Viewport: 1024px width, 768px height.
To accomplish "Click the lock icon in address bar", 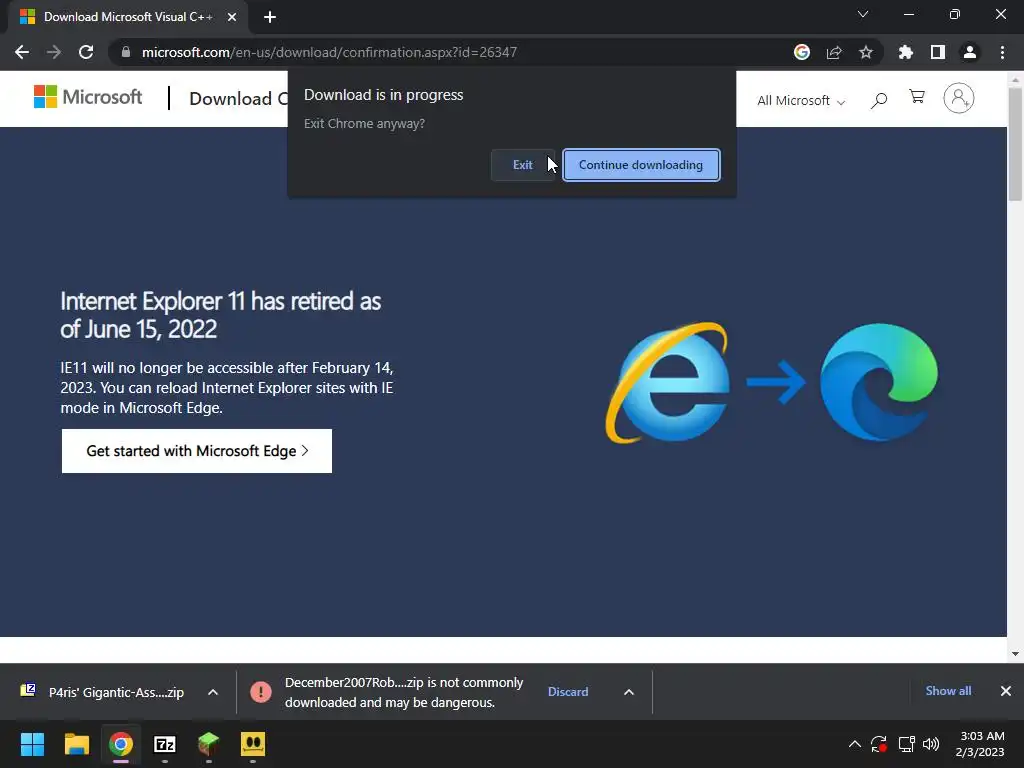I will pos(126,52).
